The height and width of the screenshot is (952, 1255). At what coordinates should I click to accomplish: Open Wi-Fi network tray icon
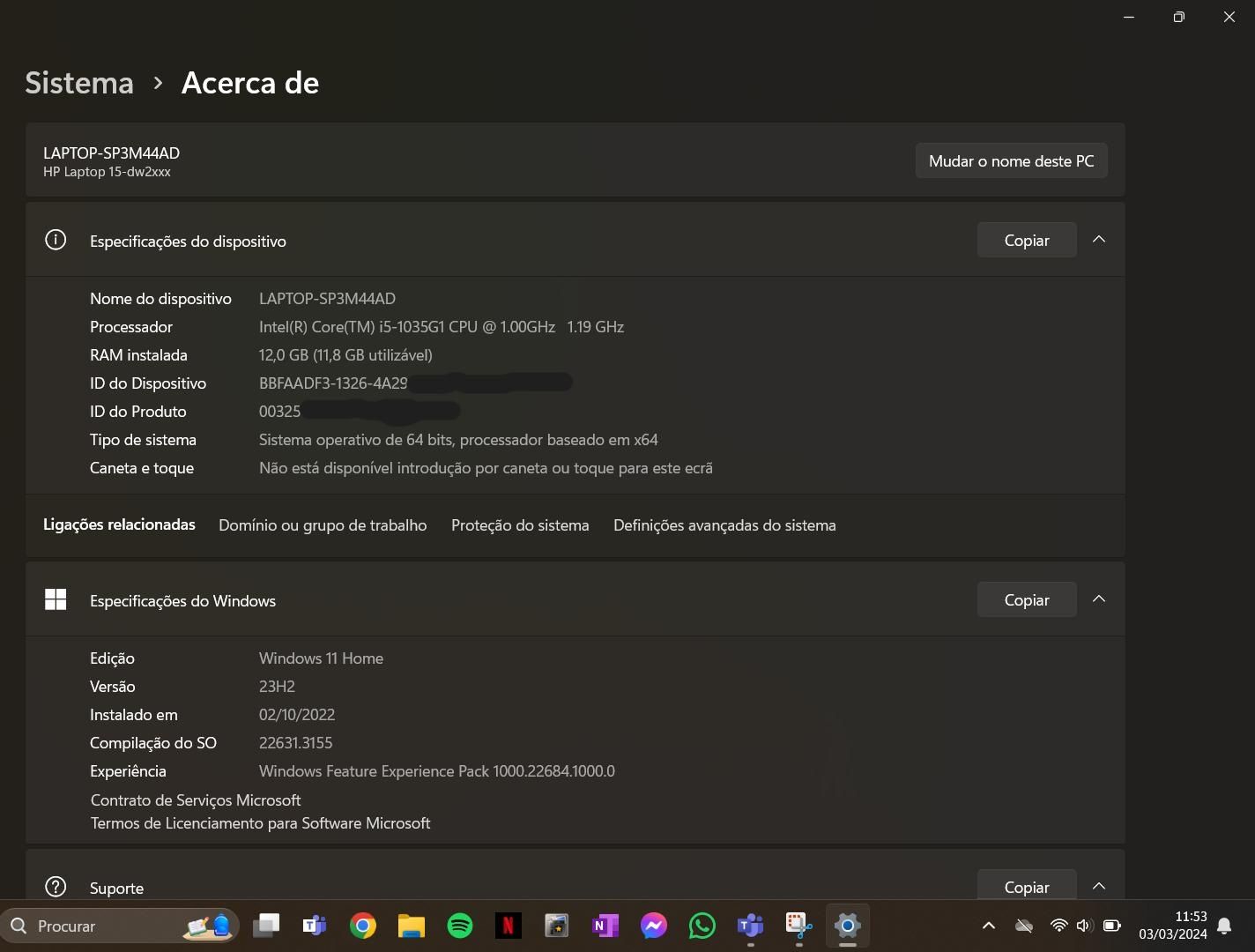point(1058,926)
